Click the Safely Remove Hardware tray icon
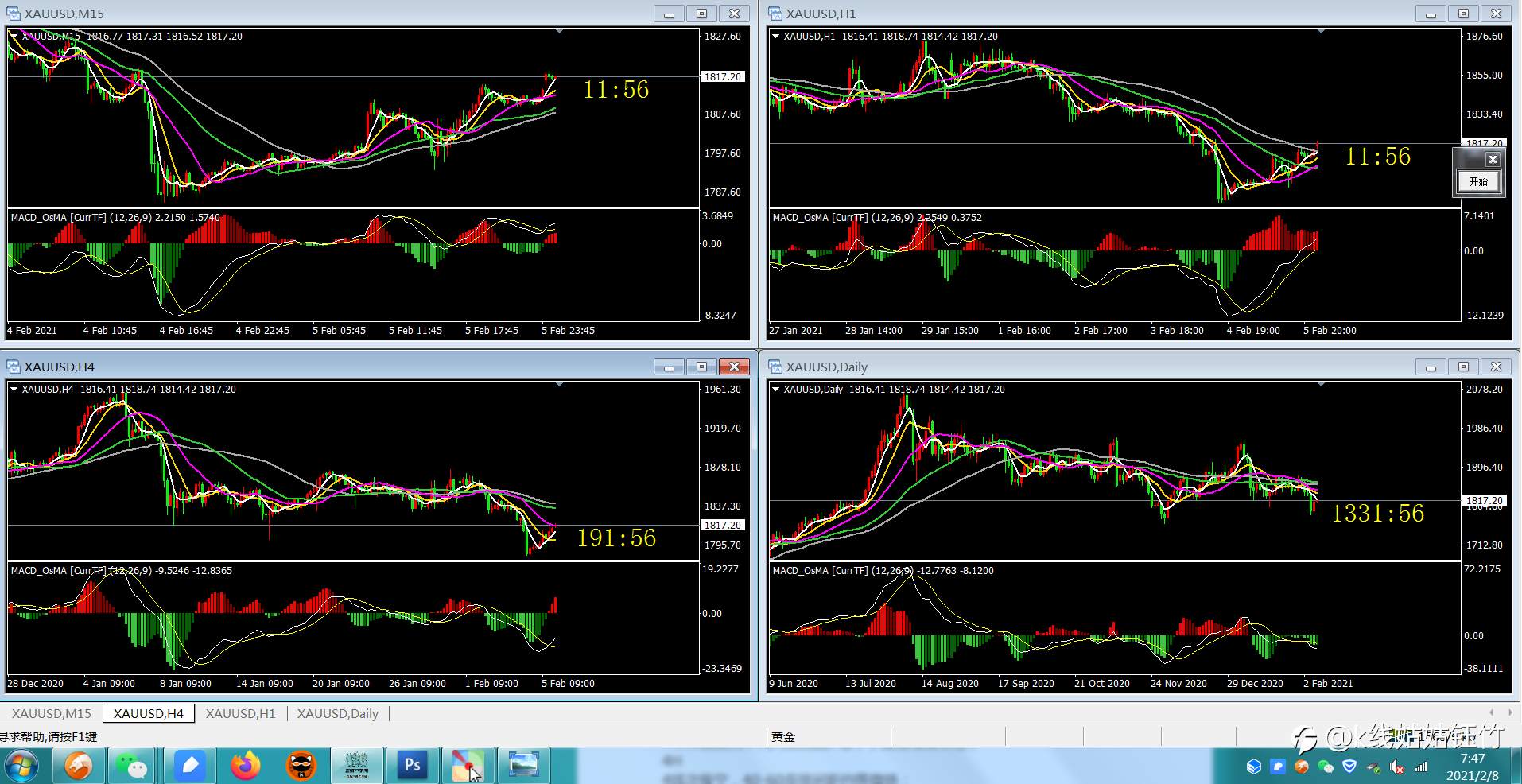 (x=1373, y=767)
